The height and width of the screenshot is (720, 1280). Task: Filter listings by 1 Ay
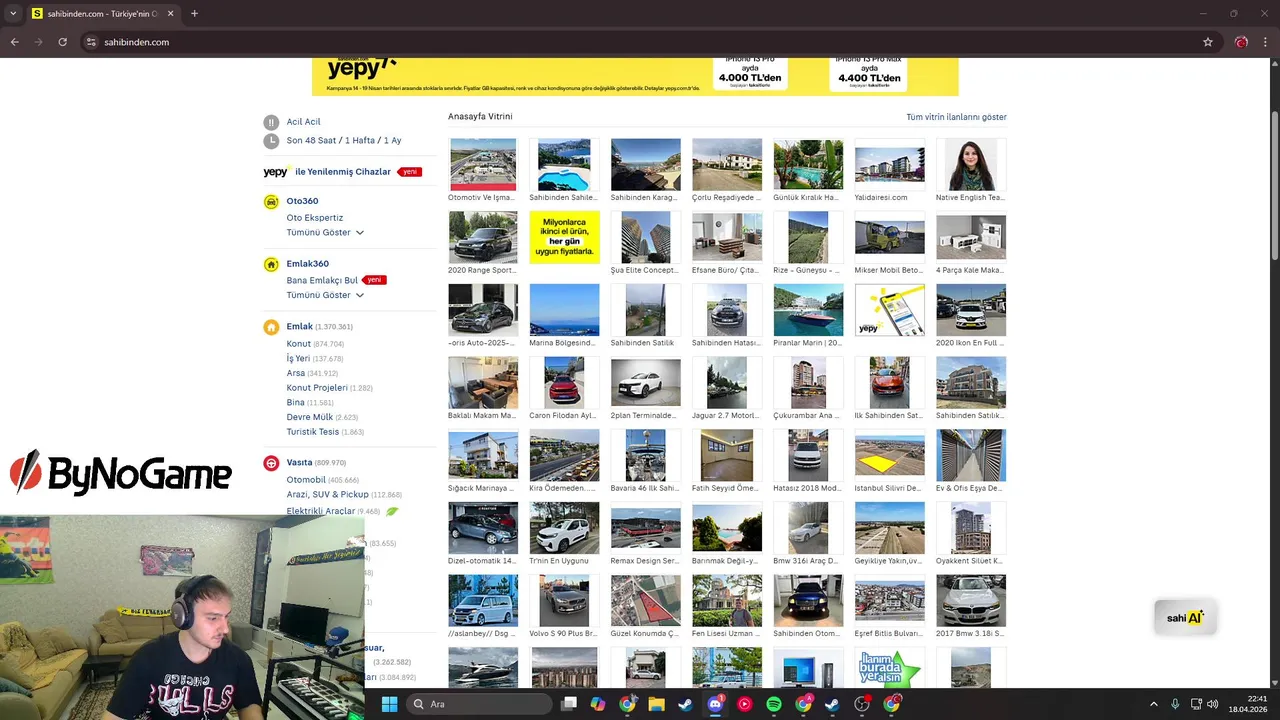(392, 141)
